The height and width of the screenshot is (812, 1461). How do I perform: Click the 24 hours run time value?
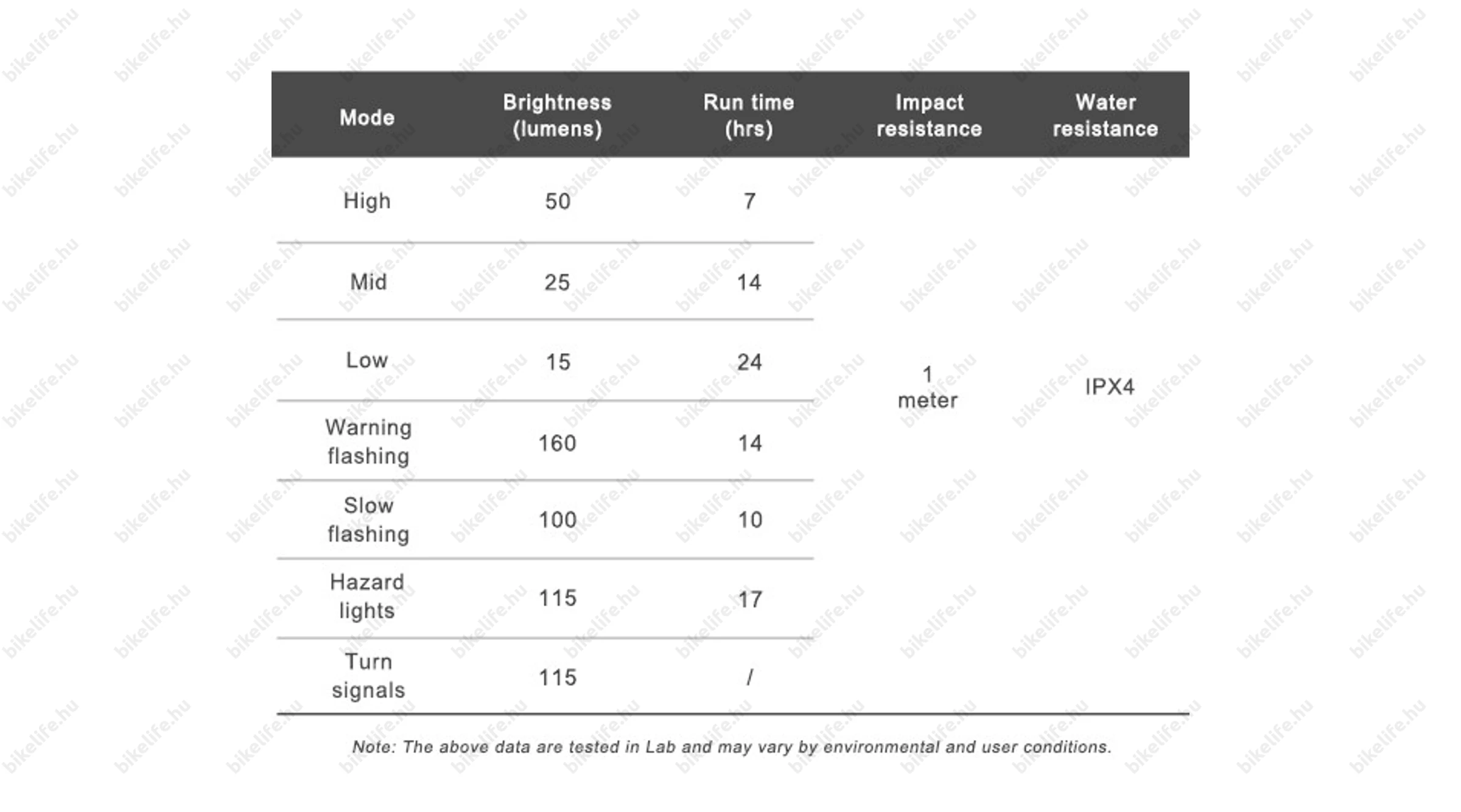coord(749,362)
